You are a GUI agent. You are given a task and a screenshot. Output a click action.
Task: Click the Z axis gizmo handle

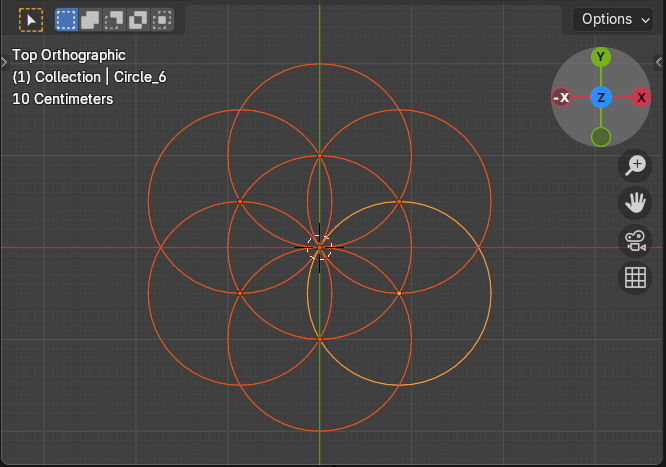coord(601,97)
